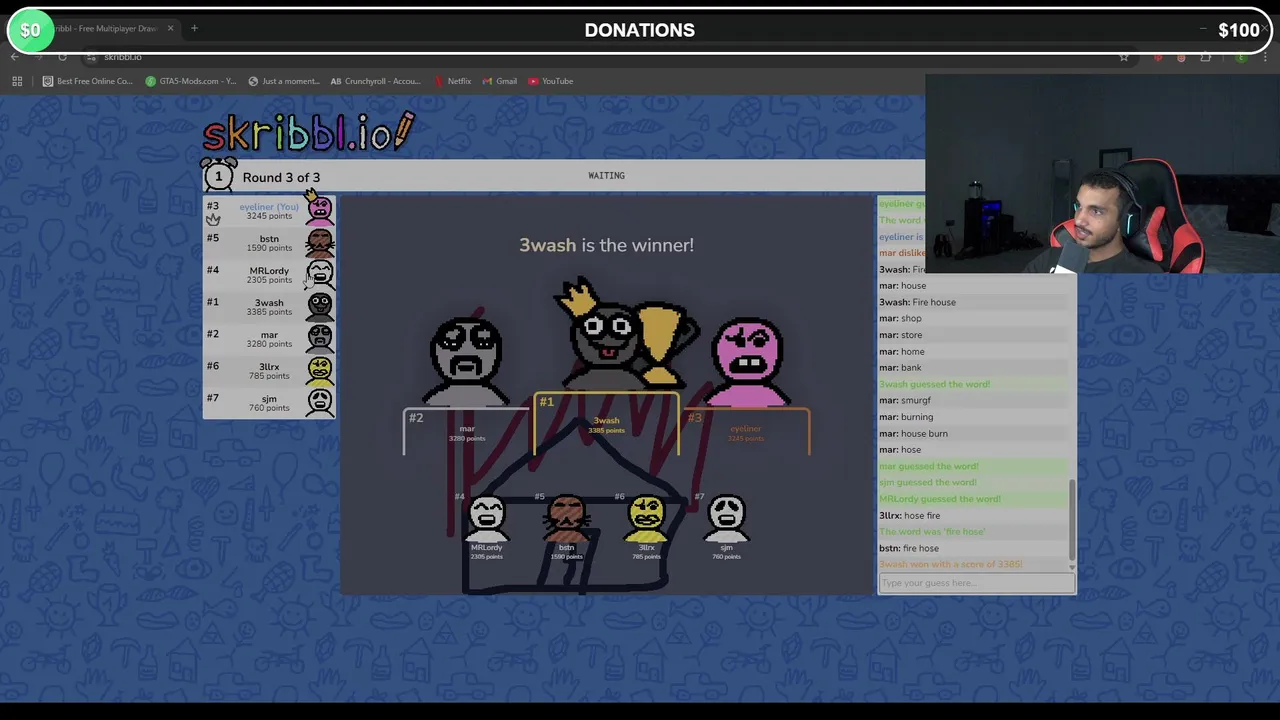Open a new browser tab with plus
The width and height of the screenshot is (1280, 720).
(194, 28)
